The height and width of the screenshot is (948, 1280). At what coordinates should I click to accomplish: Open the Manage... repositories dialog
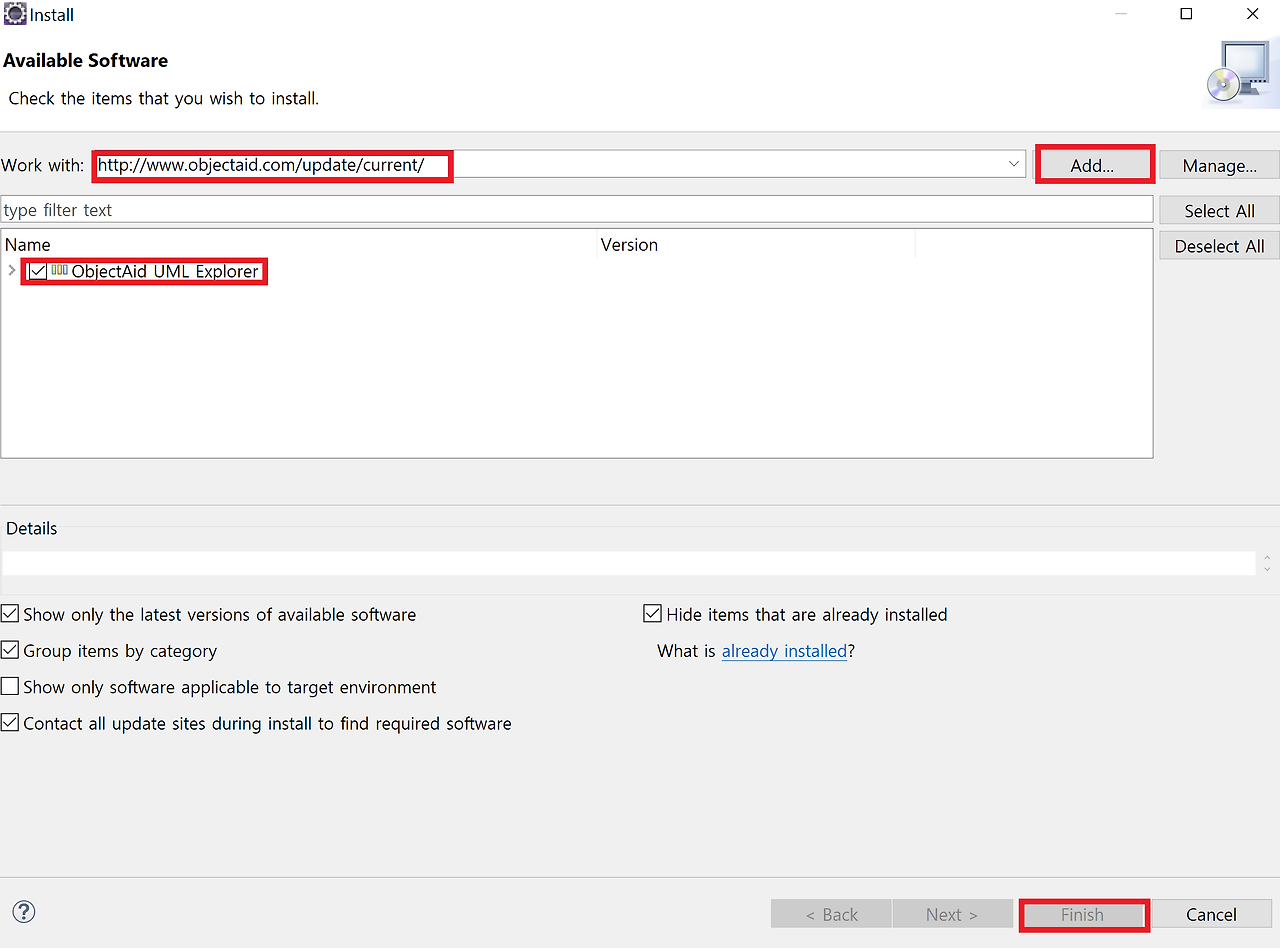(1218, 164)
